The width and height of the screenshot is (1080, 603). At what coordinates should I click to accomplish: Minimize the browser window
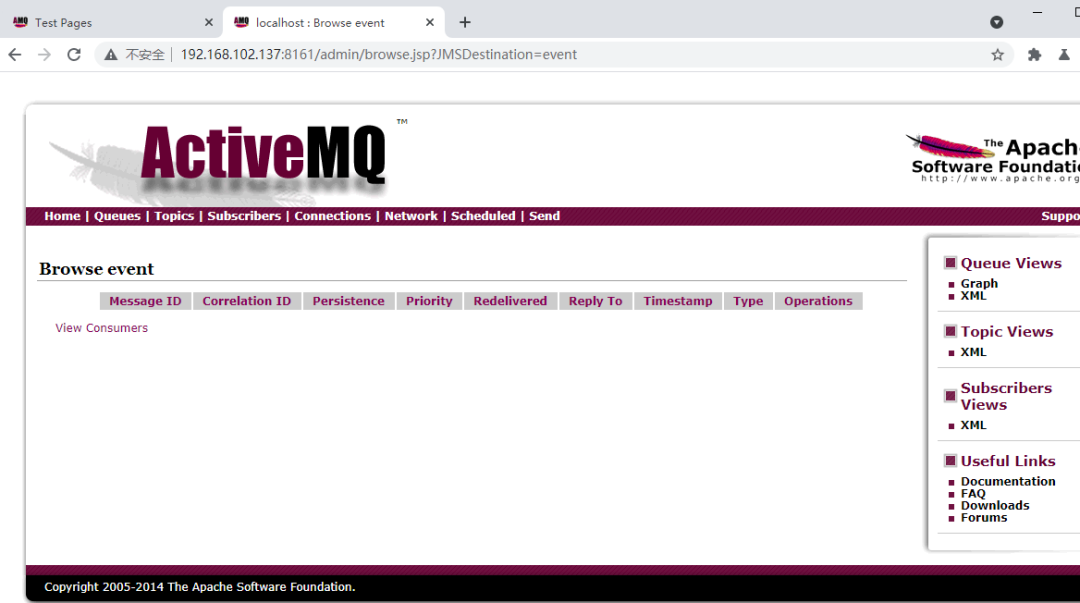(x=1037, y=12)
